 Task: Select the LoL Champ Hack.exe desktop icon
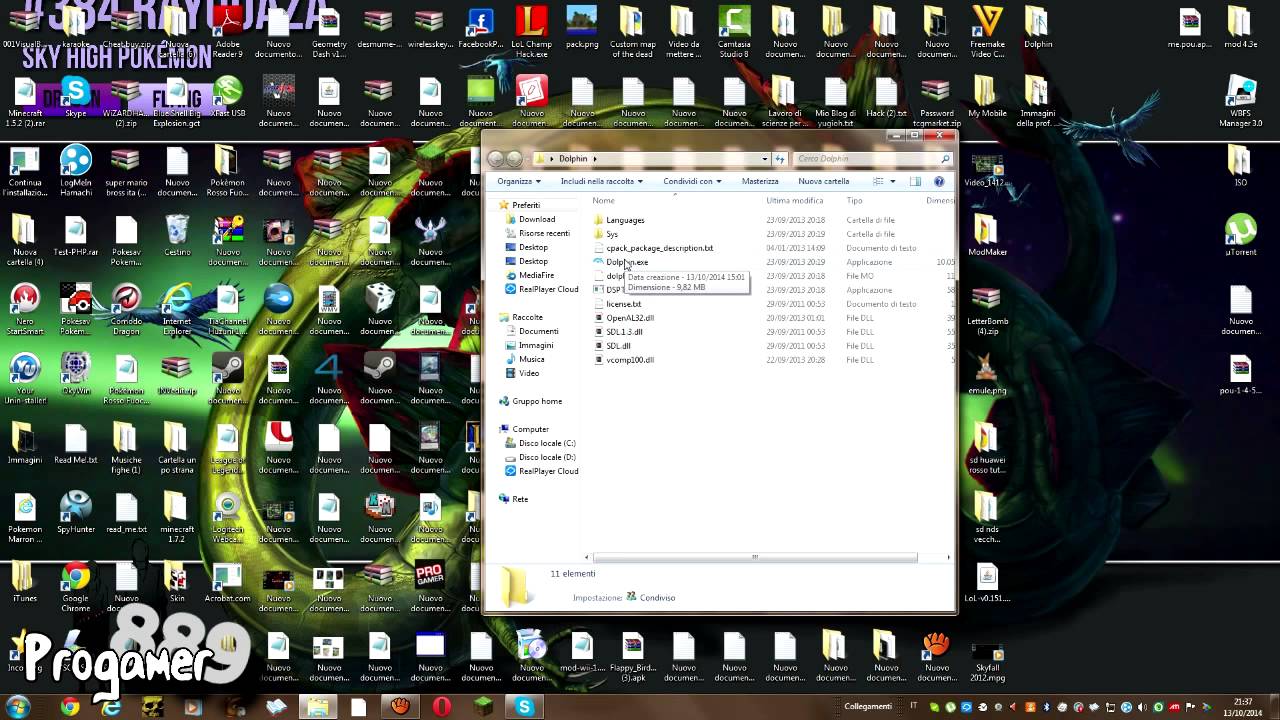coord(532,33)
